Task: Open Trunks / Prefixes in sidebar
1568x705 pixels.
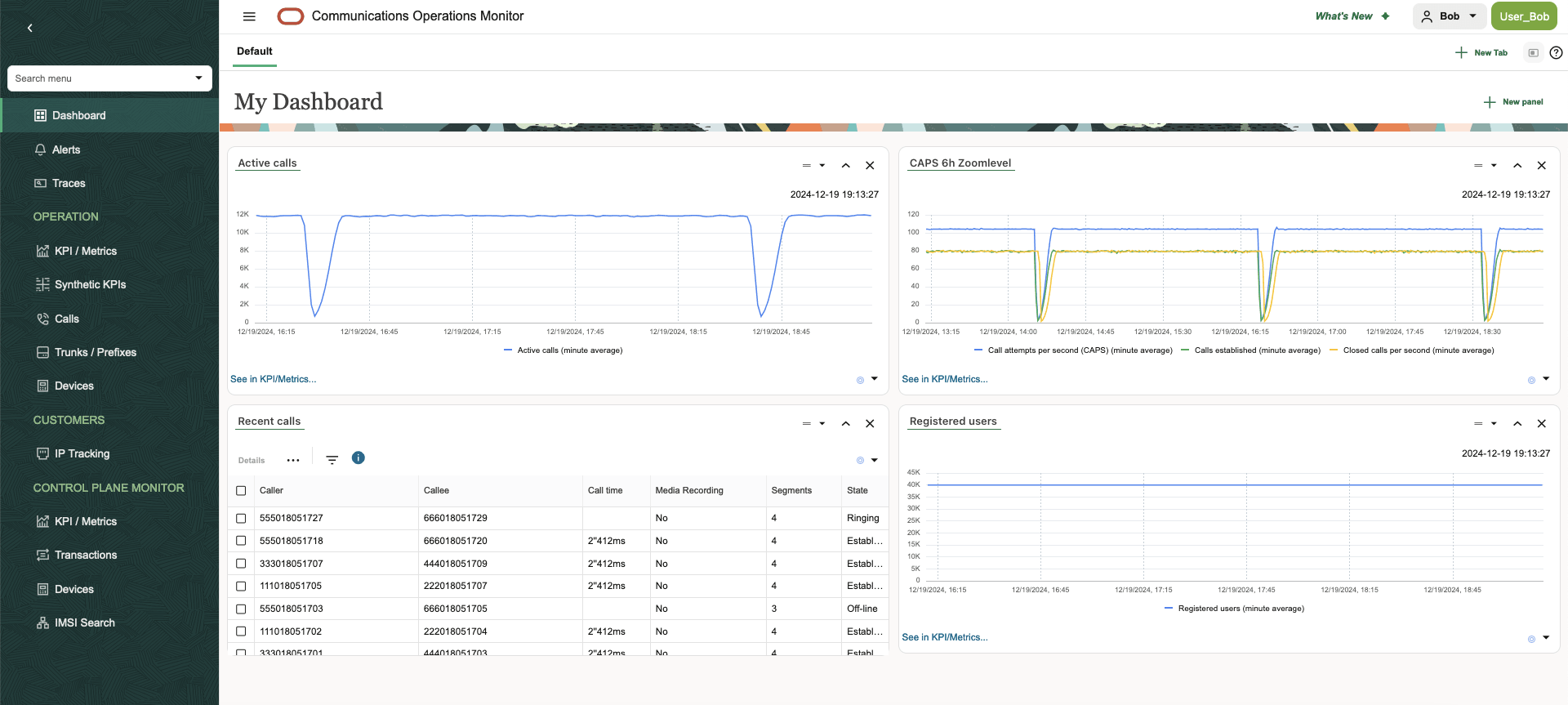Action: [87, 352]
